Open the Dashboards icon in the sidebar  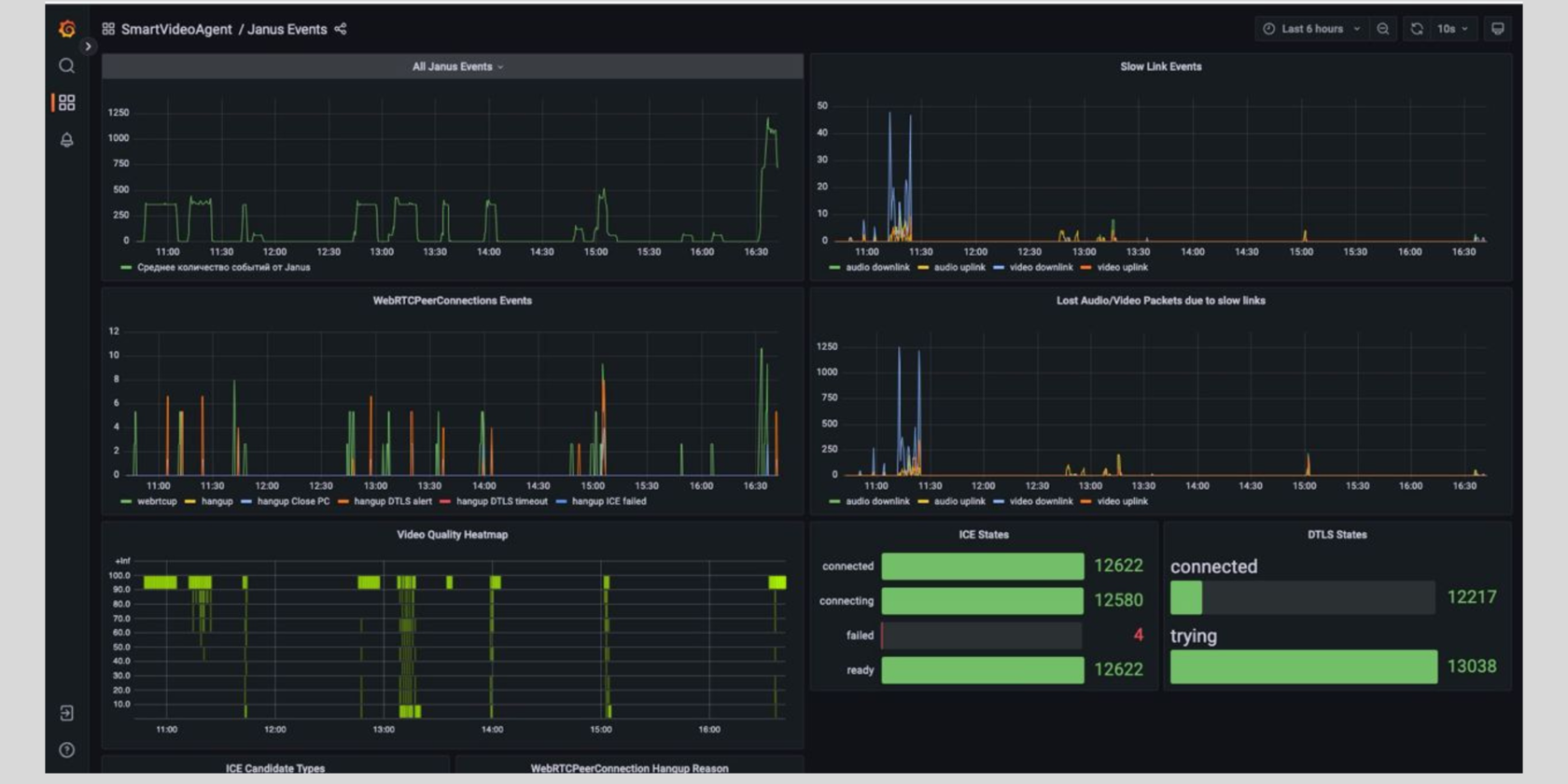67,103
